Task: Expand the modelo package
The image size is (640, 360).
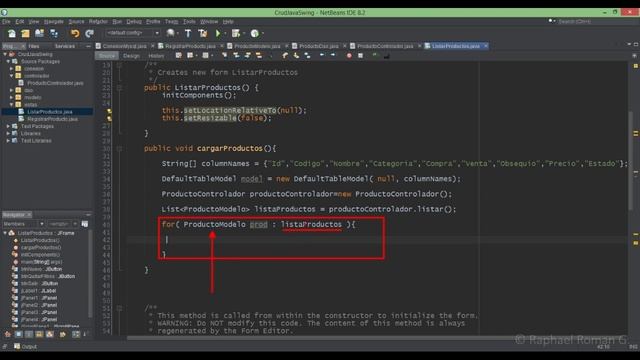Action: click(11, 97)
